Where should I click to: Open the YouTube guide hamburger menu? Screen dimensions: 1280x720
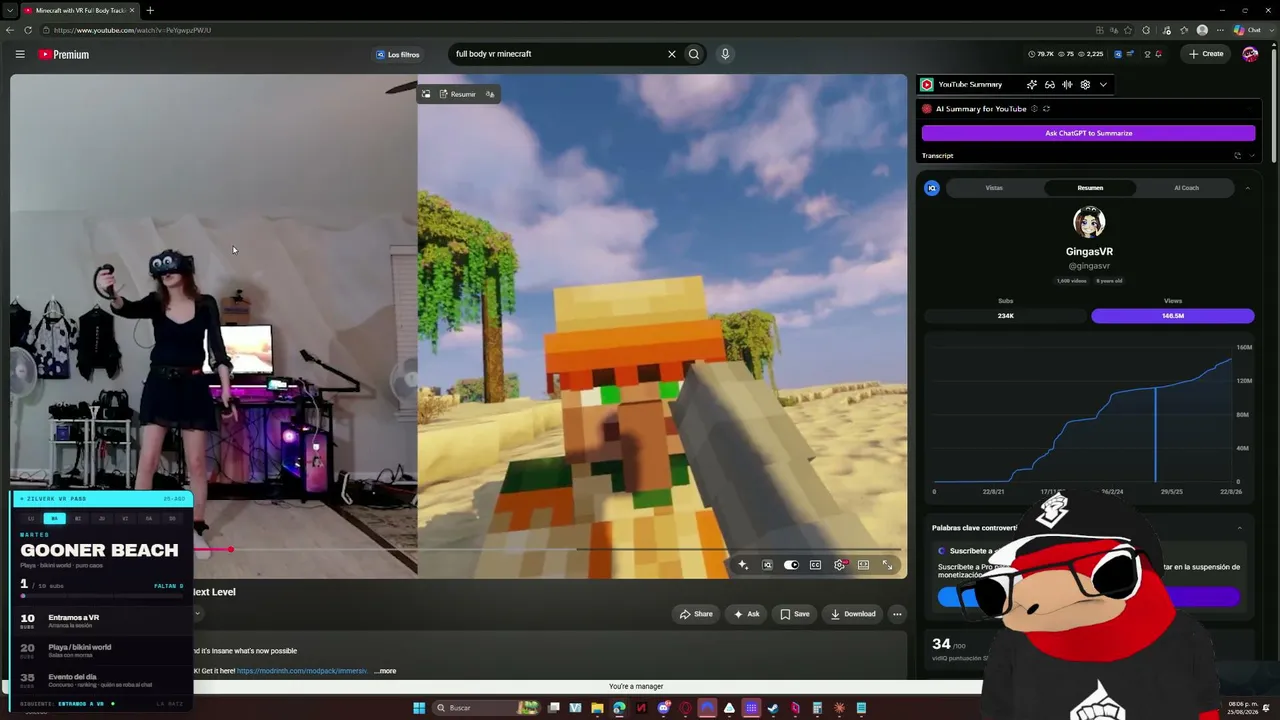(x=20, y=54)
